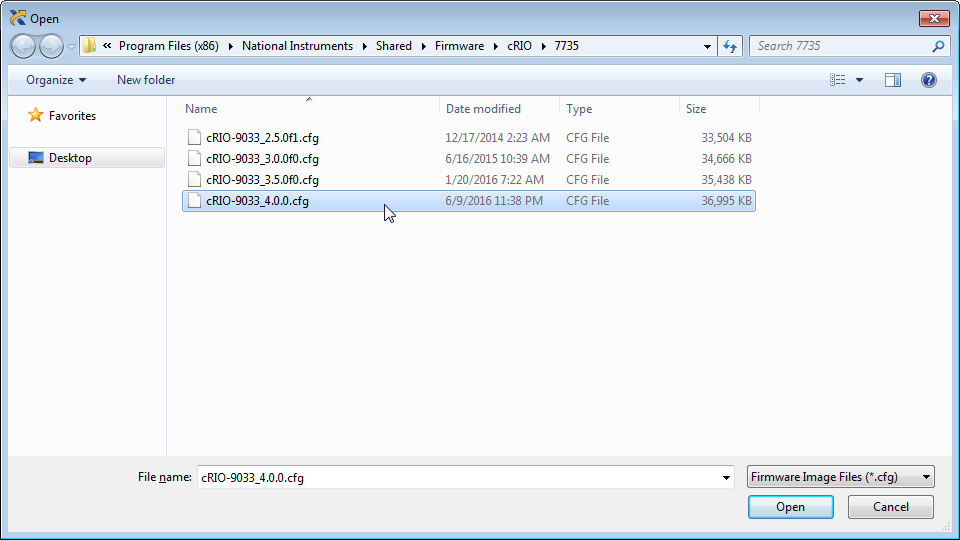Click the size 35,438 KB
The height and width of the screenshot is (540, 960).
coord(726,180)
